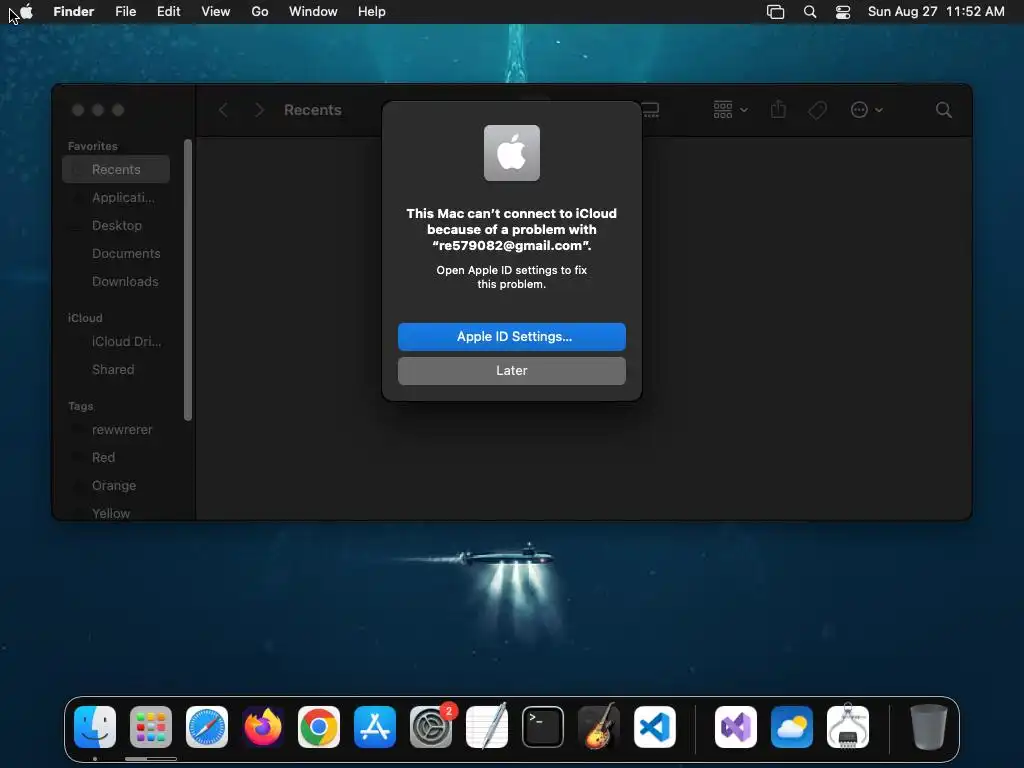Image resolution: width=1024 pixels, height=768 pixels.
Task: Open the Edit menu
Action: click(168, 12)
